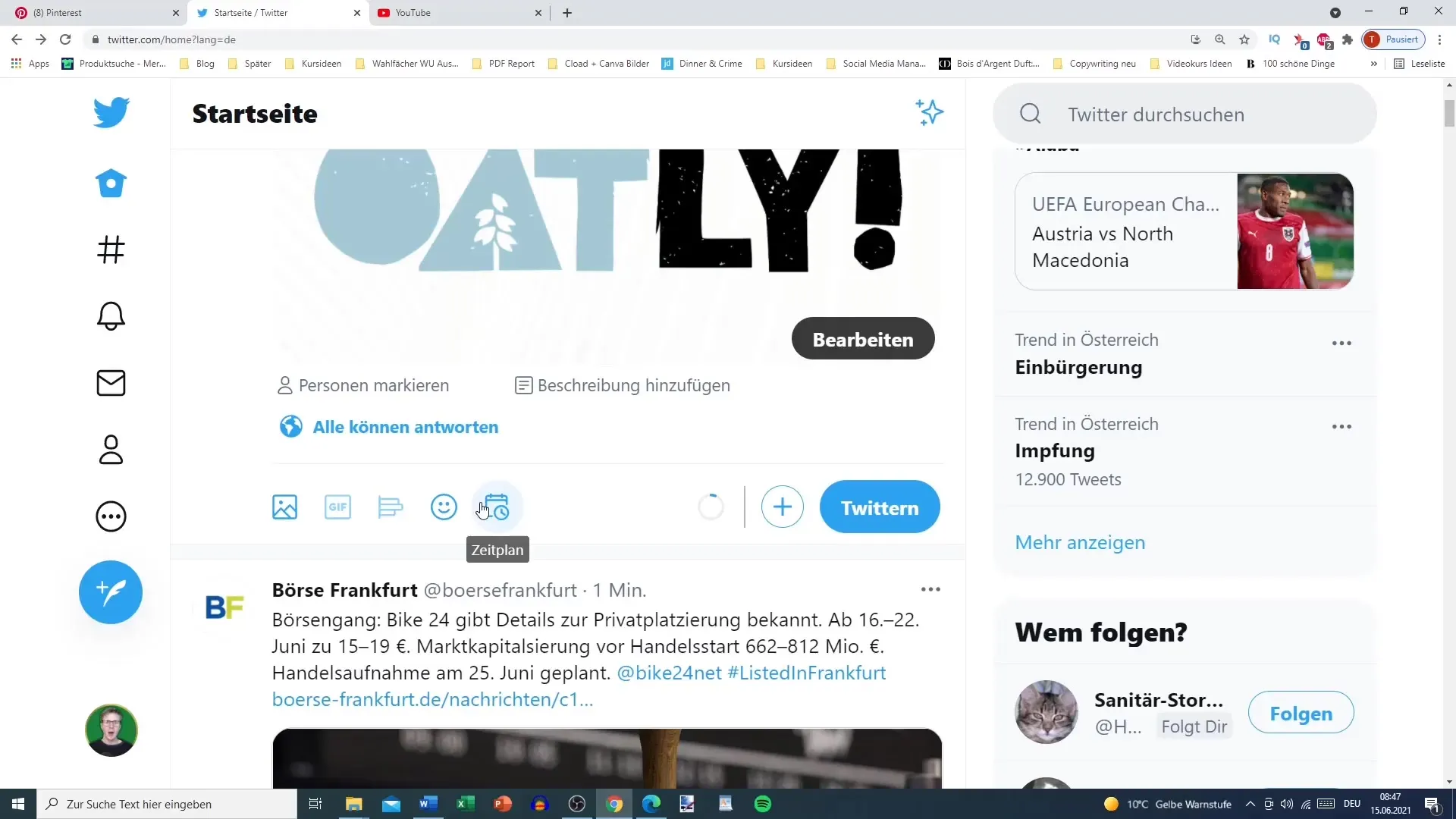Click the poll/list icon in composer
The image size is (1456, 819).
tap(391, 507)
